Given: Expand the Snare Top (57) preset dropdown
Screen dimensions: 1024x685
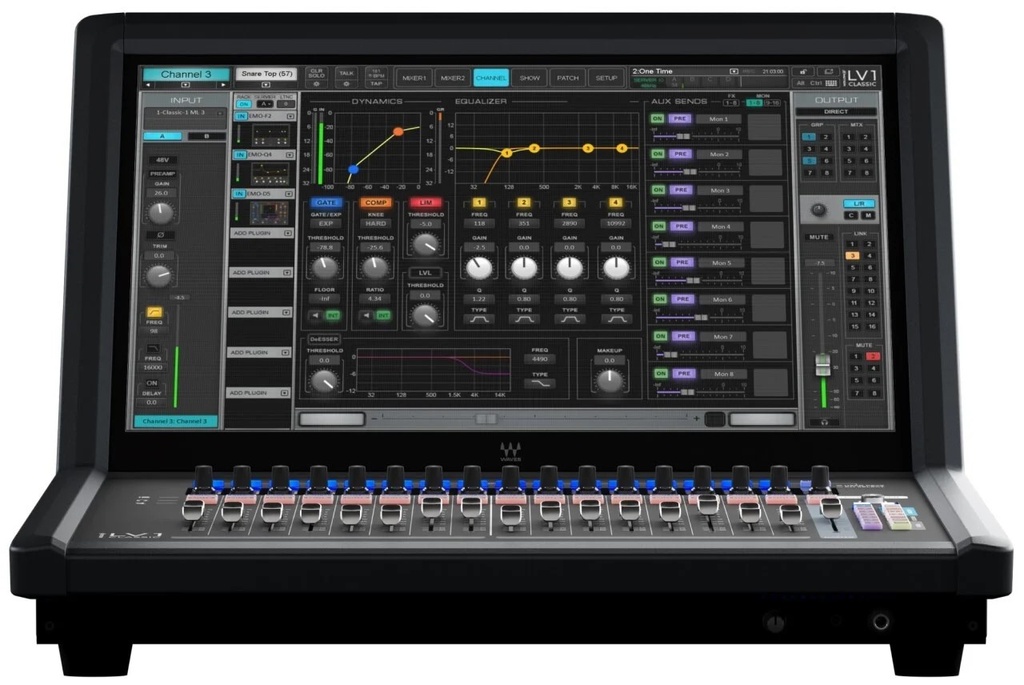Looking at the screenshot, I should (x=265, y=85).
